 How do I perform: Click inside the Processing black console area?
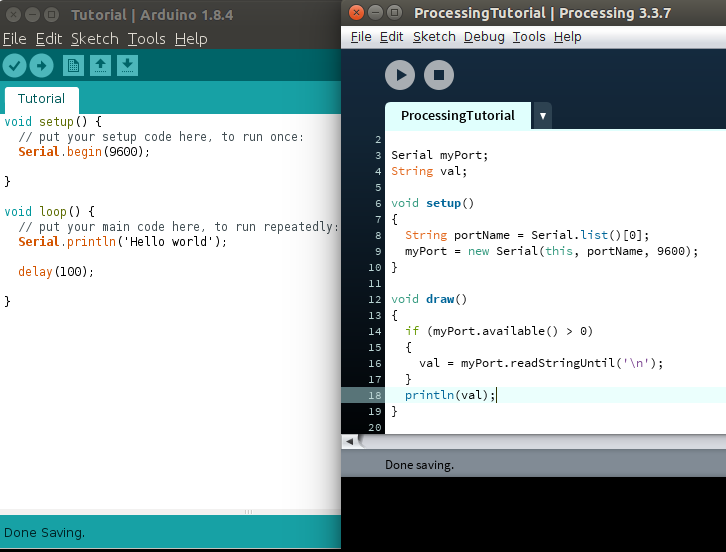[533, 513]
